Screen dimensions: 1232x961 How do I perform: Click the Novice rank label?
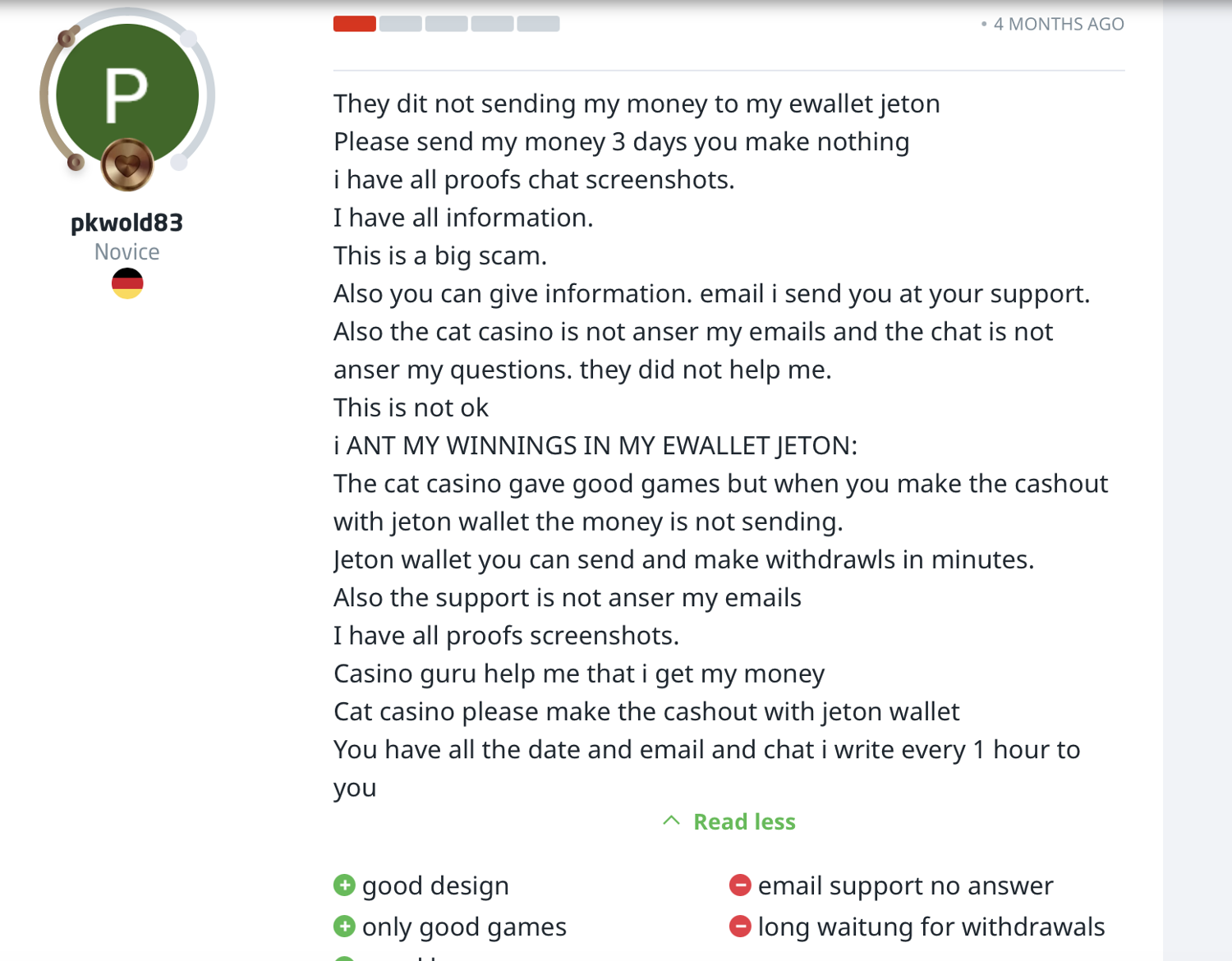point(127,252)
